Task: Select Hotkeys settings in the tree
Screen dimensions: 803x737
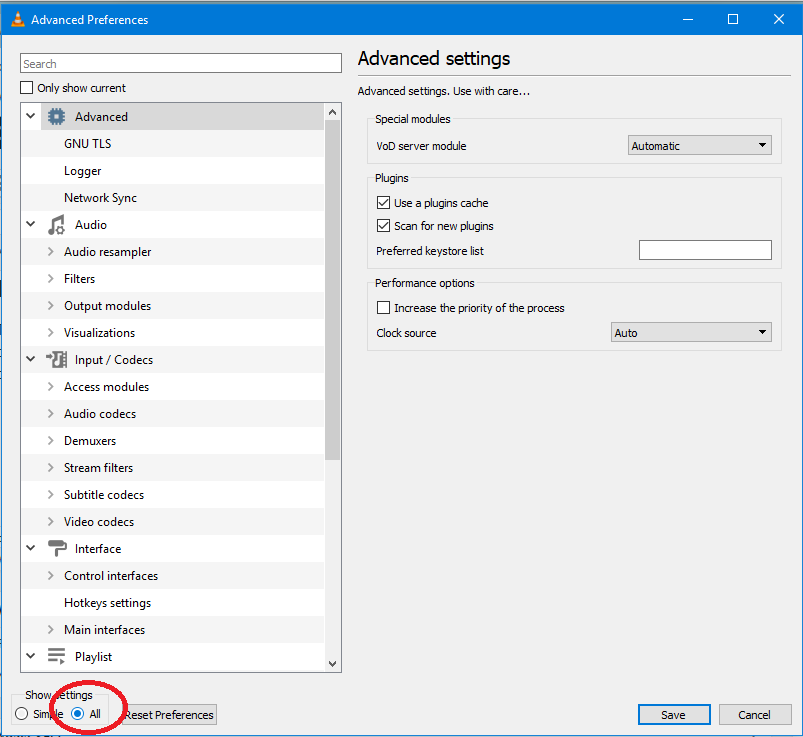Action: pyautogui.click(x=108, y=603)
